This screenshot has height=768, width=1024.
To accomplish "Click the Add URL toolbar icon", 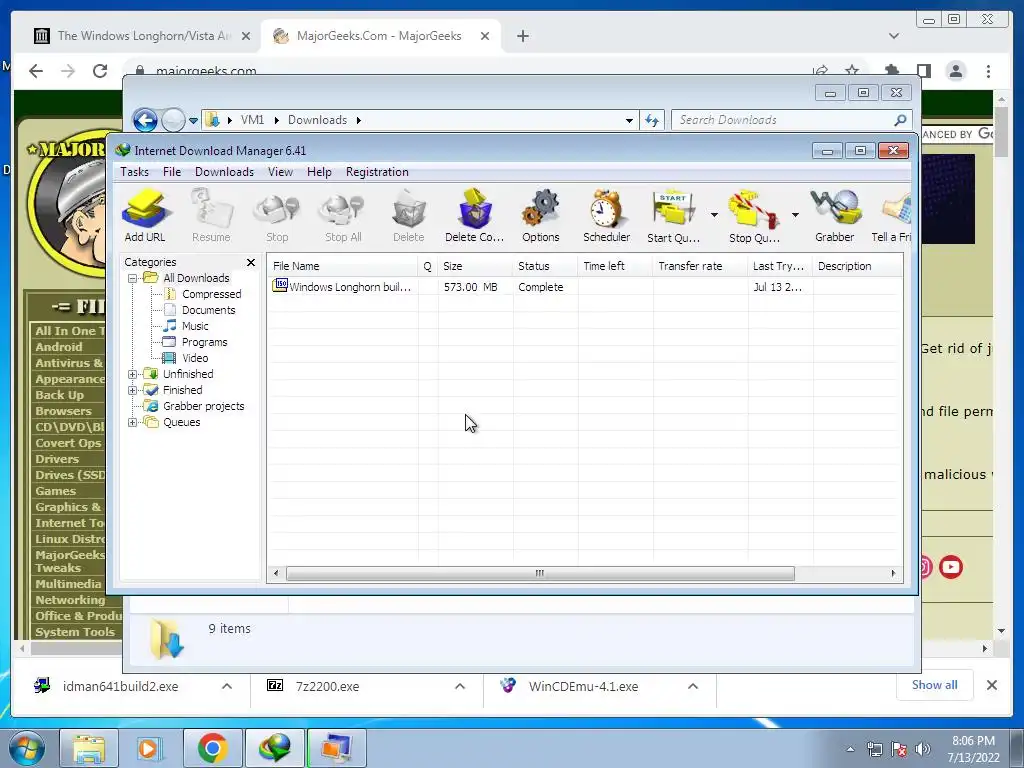I will (x=145, y=216).
